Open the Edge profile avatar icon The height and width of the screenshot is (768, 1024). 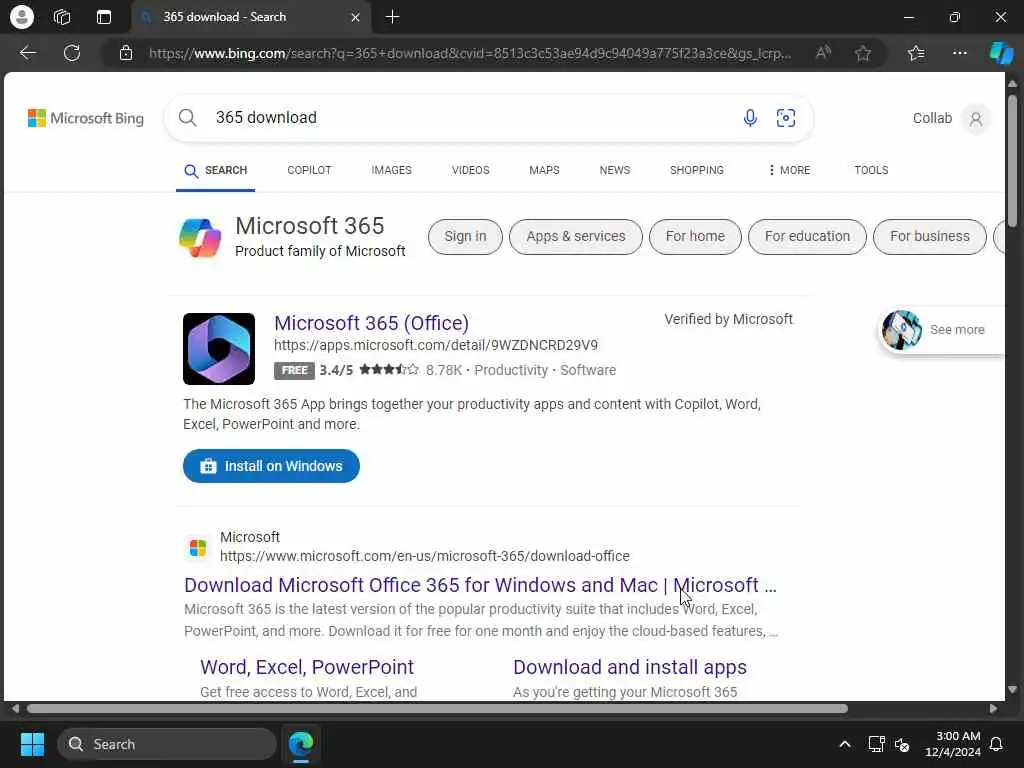(22, 17)
